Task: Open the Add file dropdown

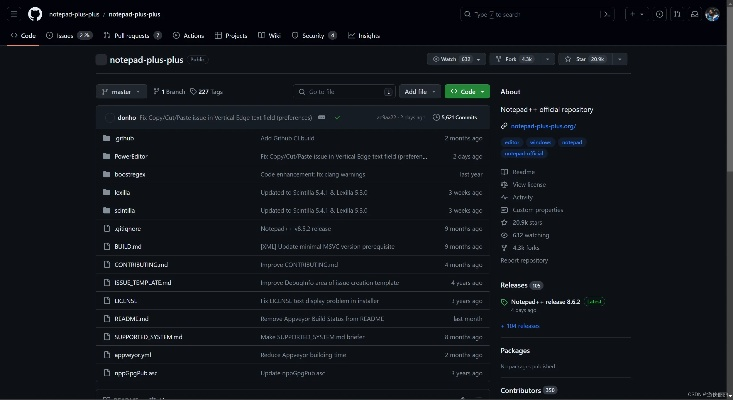Action: (419, 91)
